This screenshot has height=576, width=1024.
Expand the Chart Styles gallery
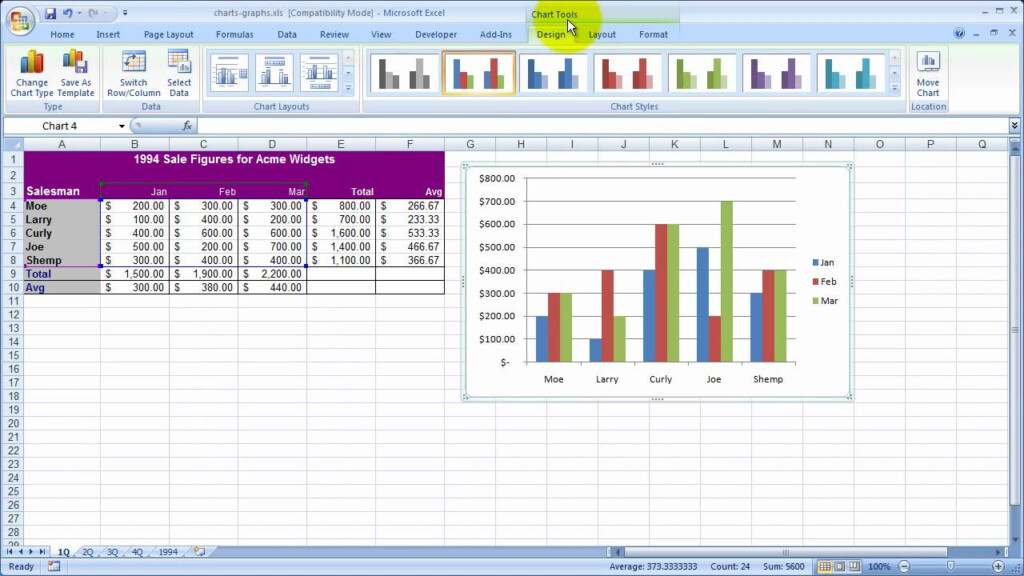coord(895,88)
